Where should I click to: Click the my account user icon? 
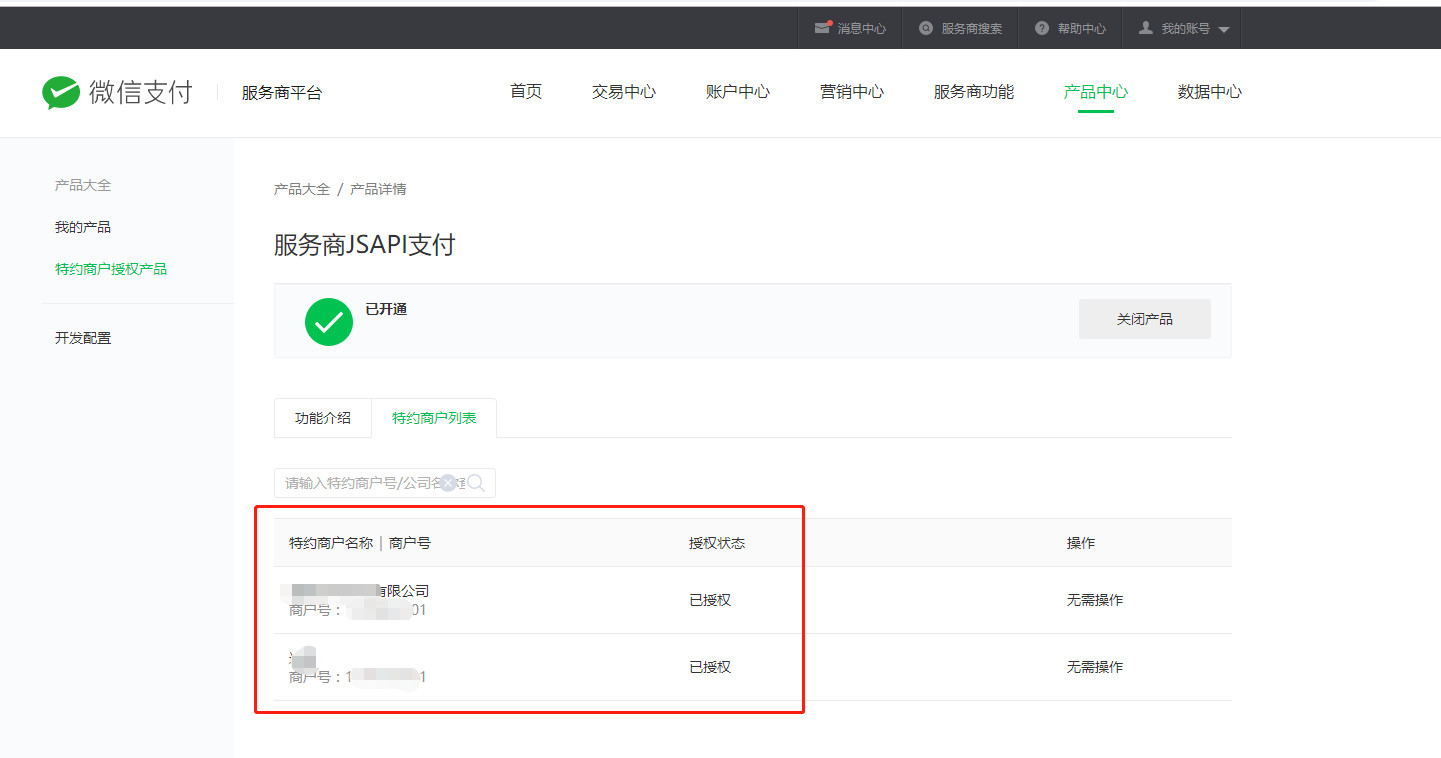click(1146, 28)
